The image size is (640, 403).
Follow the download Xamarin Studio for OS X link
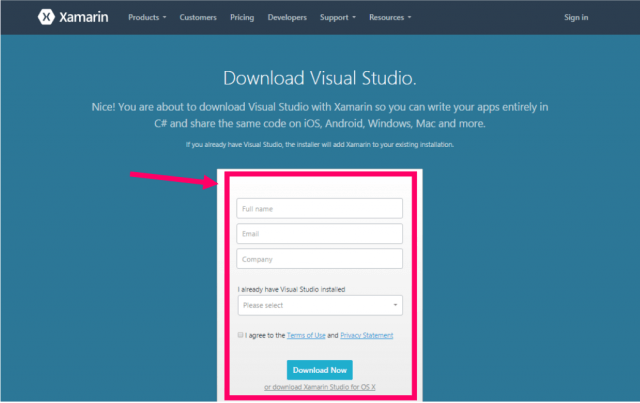[320, 387]
